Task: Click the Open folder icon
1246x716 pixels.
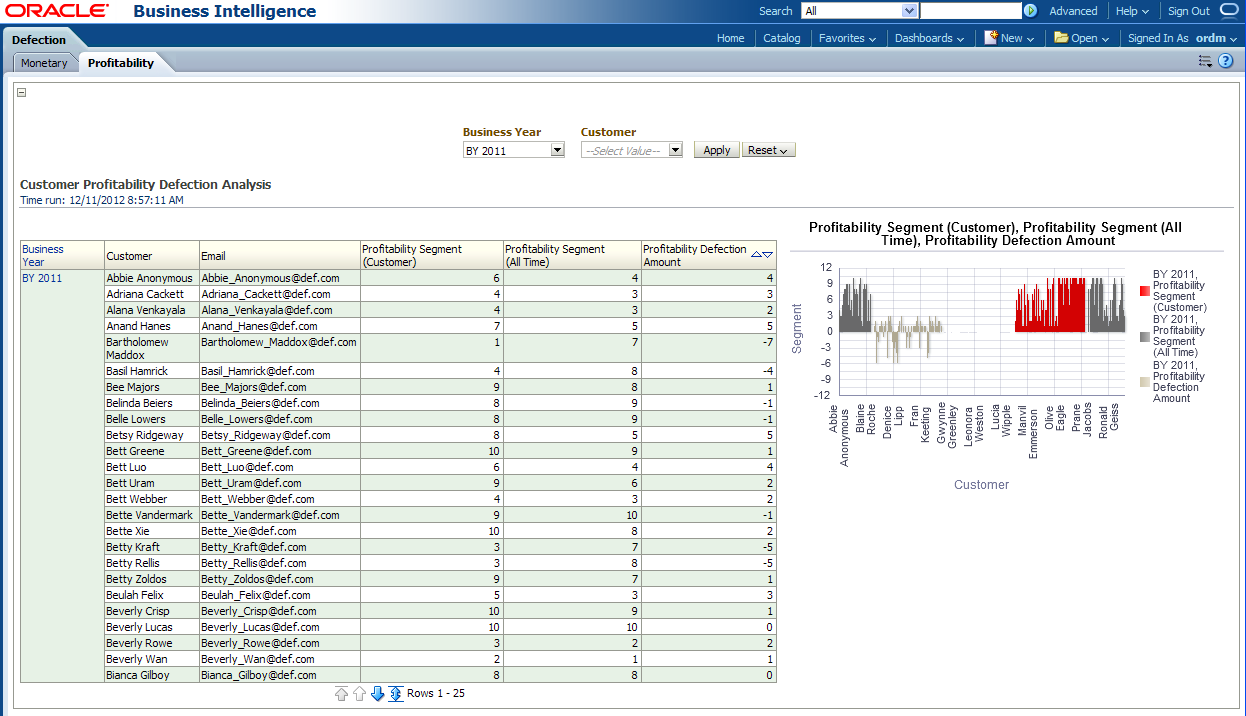Action: tap(1061, 38)
